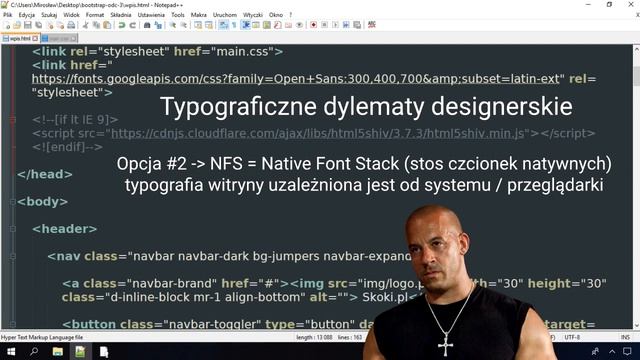Click the Copy toolbar icon
This screenshot has height=360, width=640.
pos(96,25)
